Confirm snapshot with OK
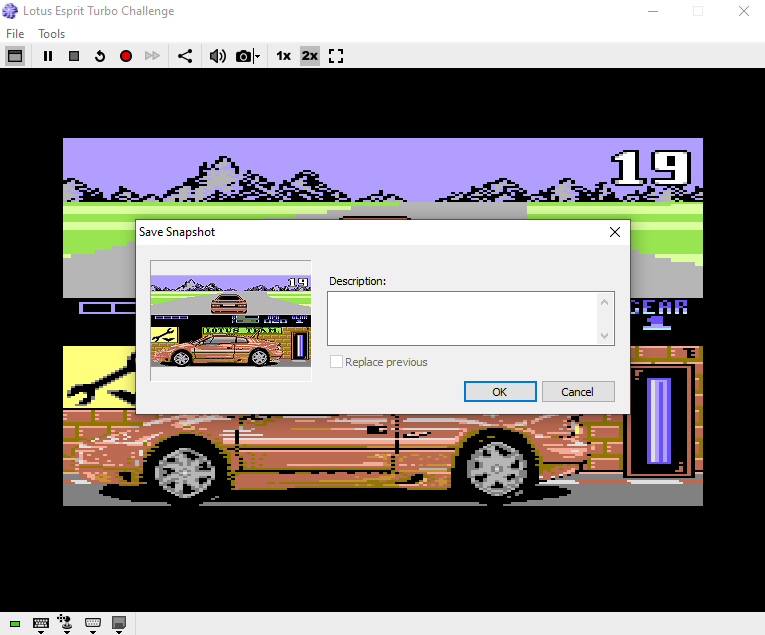 pos(500,392)
